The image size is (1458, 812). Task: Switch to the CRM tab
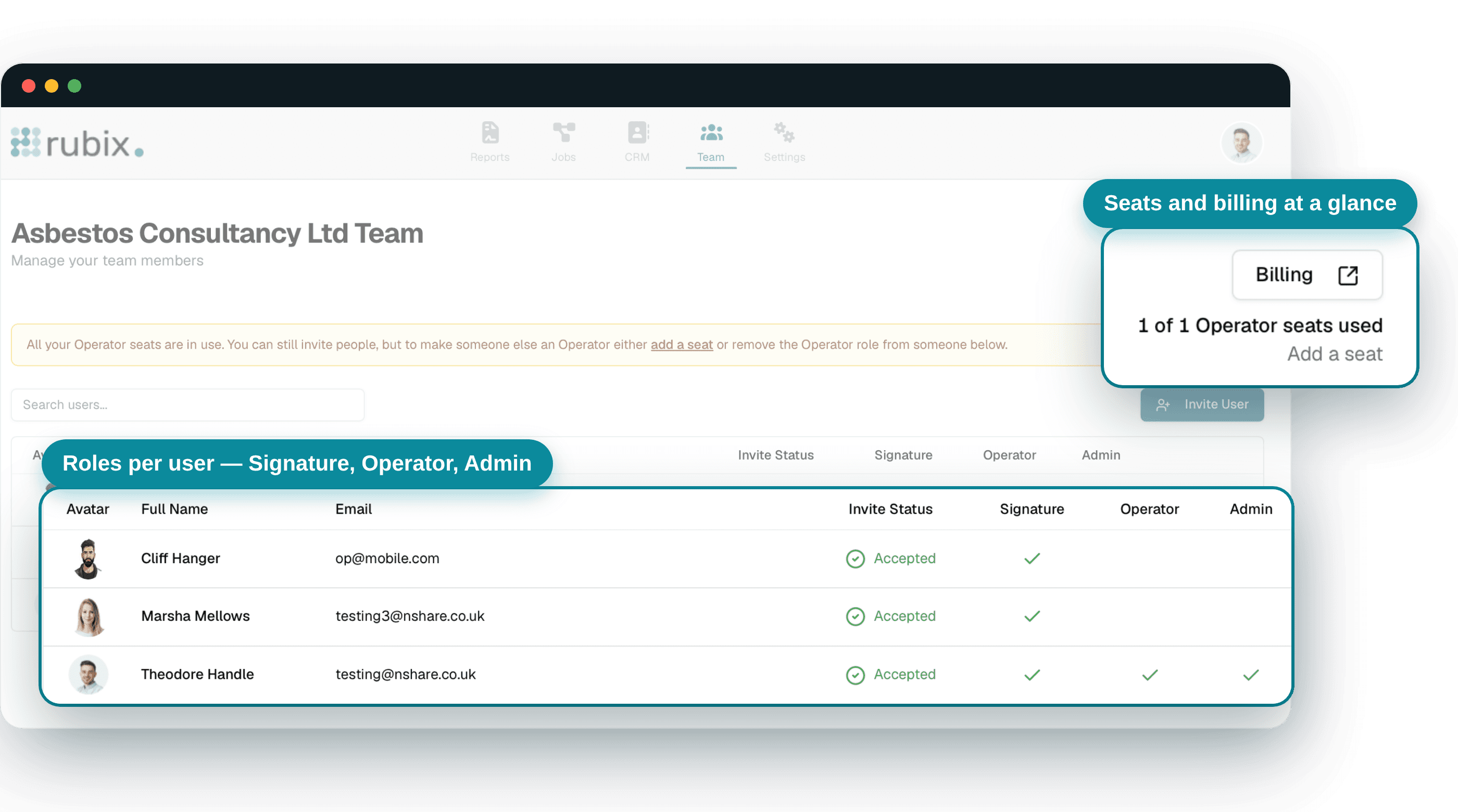click(637, 143)
